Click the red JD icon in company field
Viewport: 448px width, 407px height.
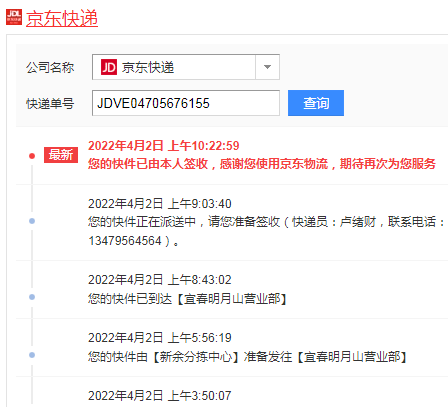click(x=109, y=67)
